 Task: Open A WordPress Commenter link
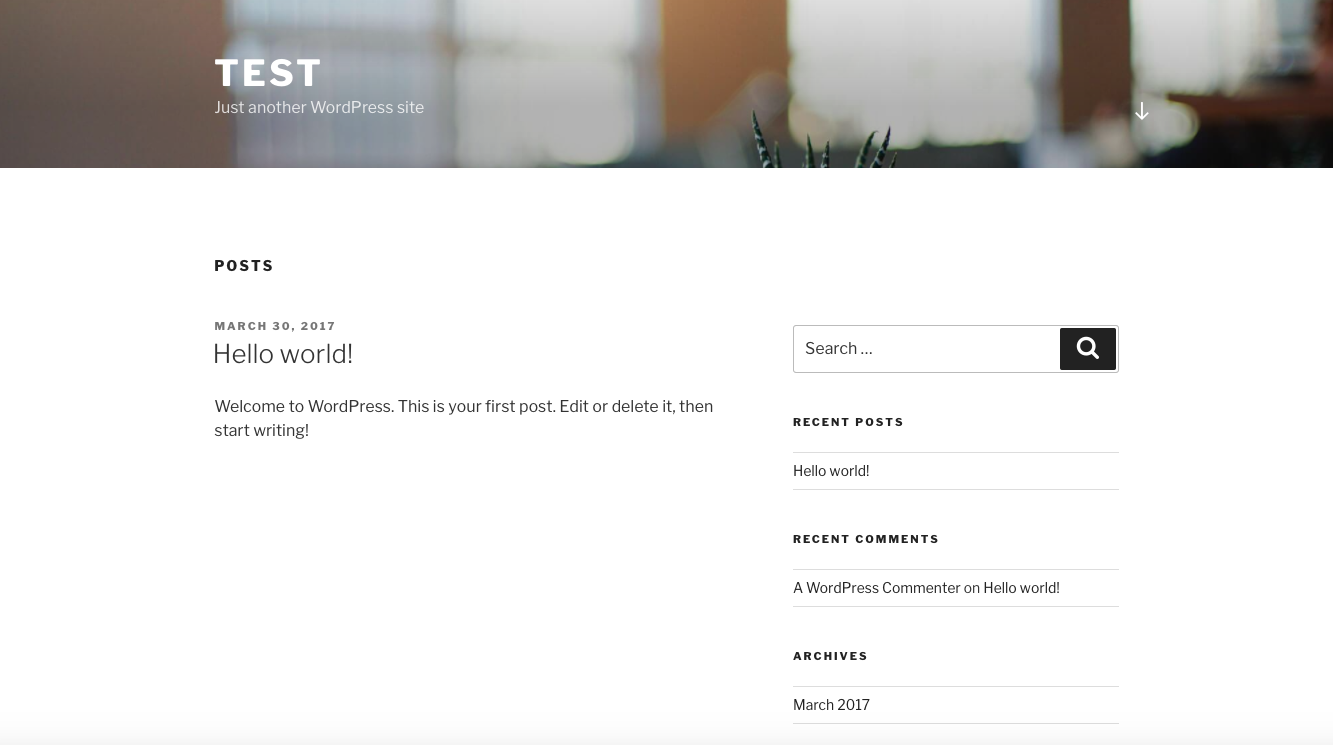[877, 588]
